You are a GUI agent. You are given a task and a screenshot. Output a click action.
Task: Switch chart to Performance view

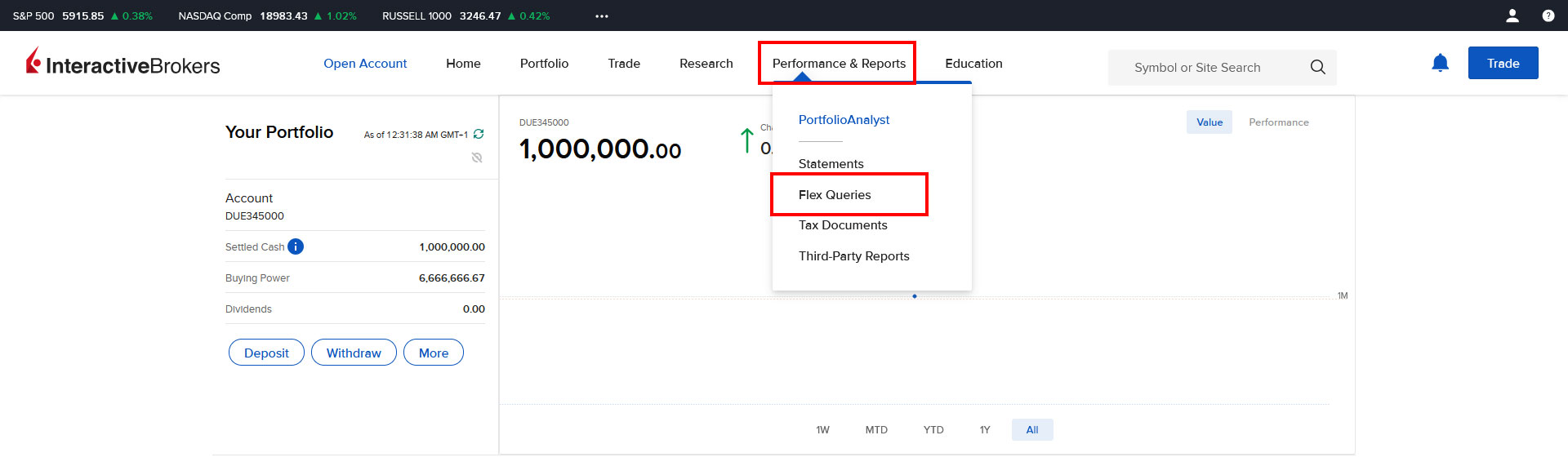pyautogui.click(x=1278, y=122)
